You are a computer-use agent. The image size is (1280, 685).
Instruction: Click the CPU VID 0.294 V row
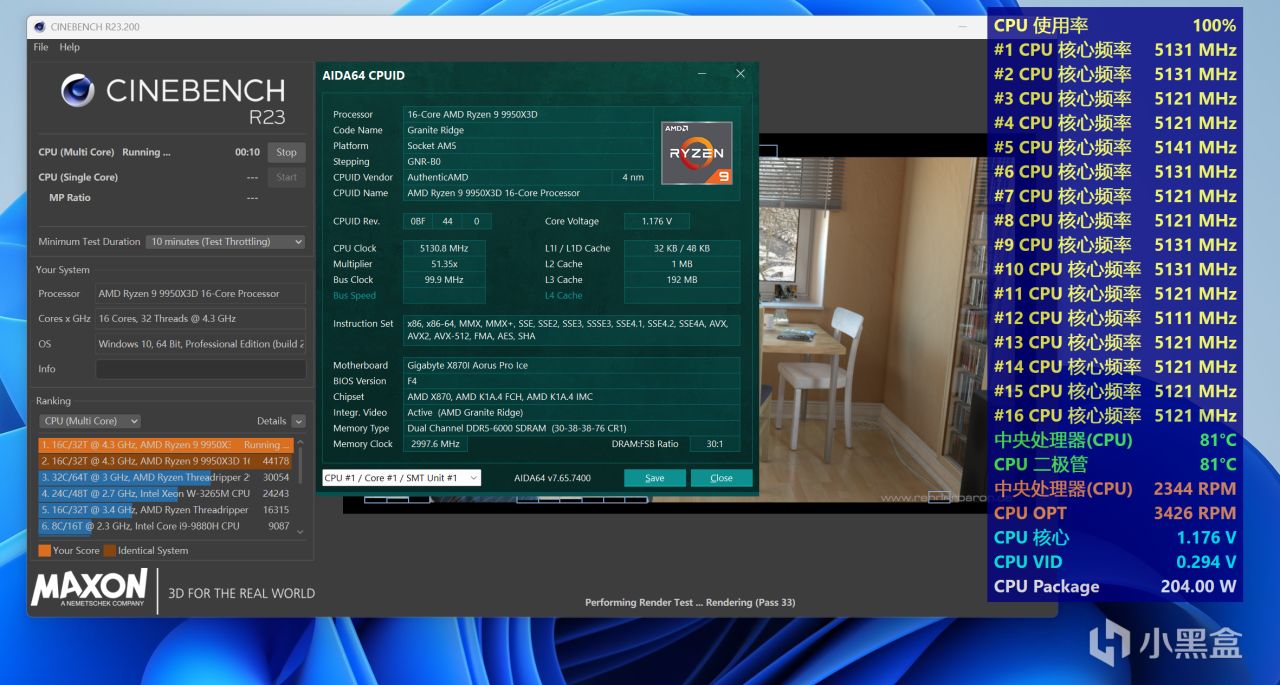pos(1115,562)
